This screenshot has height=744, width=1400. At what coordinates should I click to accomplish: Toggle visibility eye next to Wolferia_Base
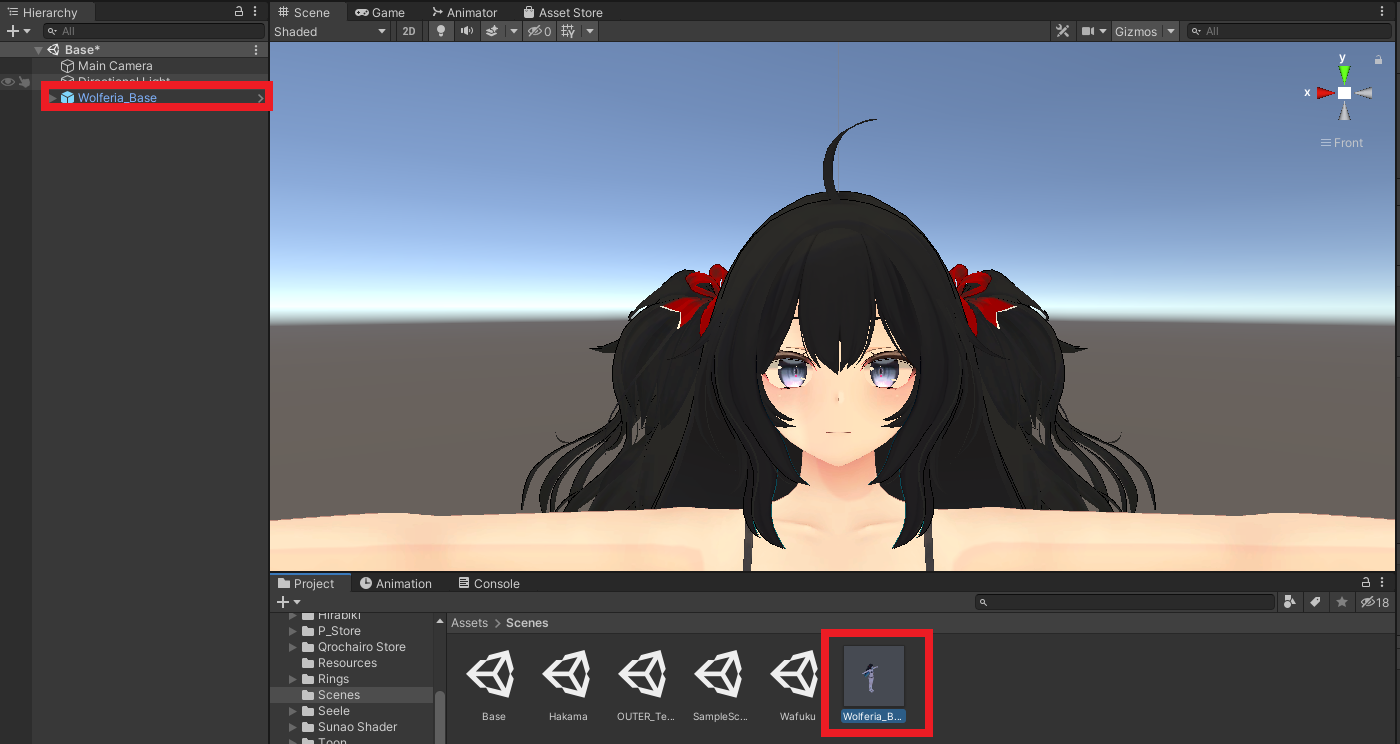(x=7, y=81)
